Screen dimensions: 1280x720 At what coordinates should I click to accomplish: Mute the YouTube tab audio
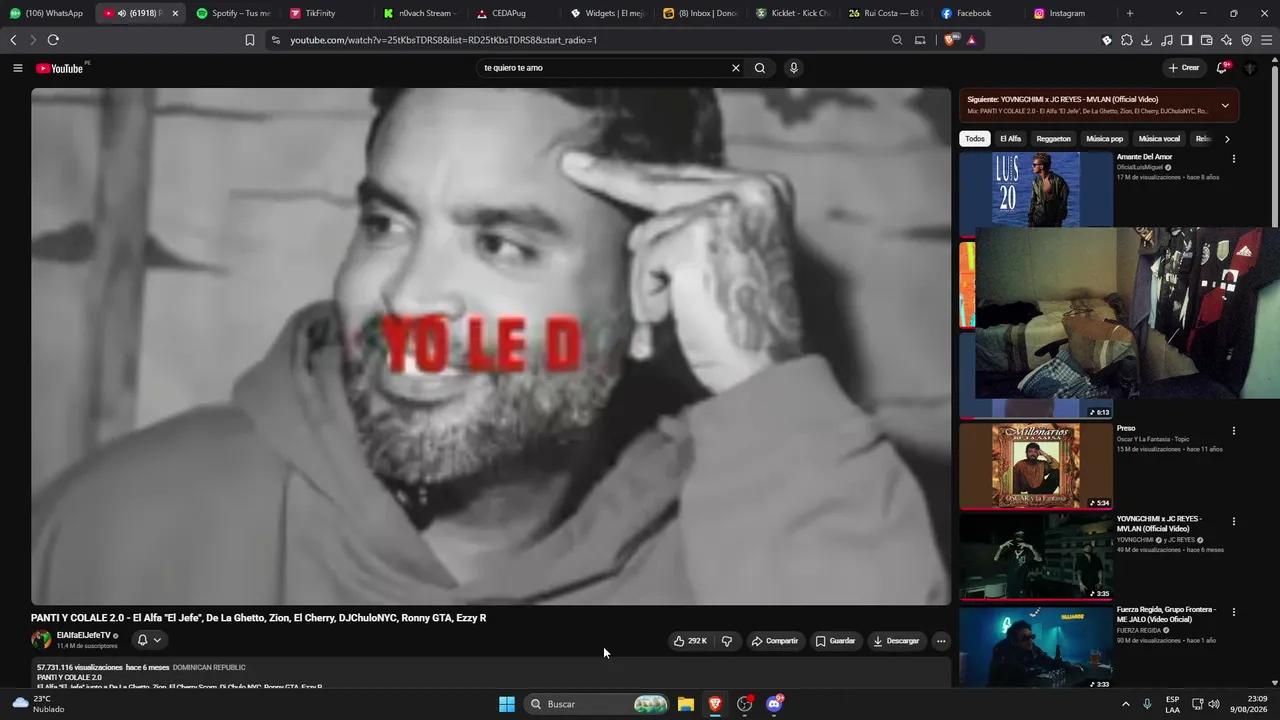click(121, 13)
